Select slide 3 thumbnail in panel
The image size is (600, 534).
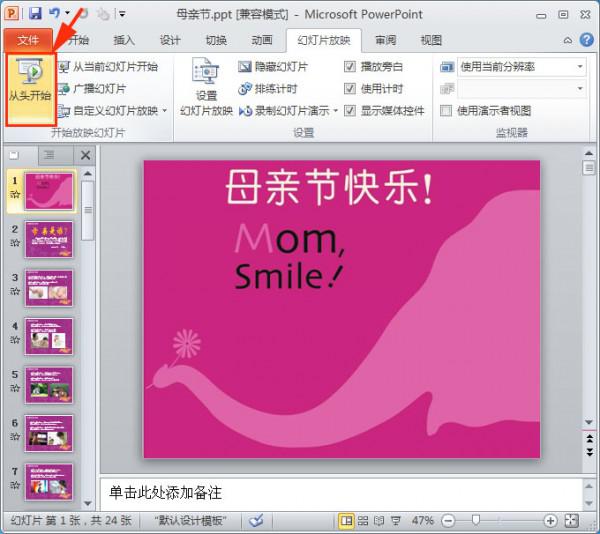49,287
